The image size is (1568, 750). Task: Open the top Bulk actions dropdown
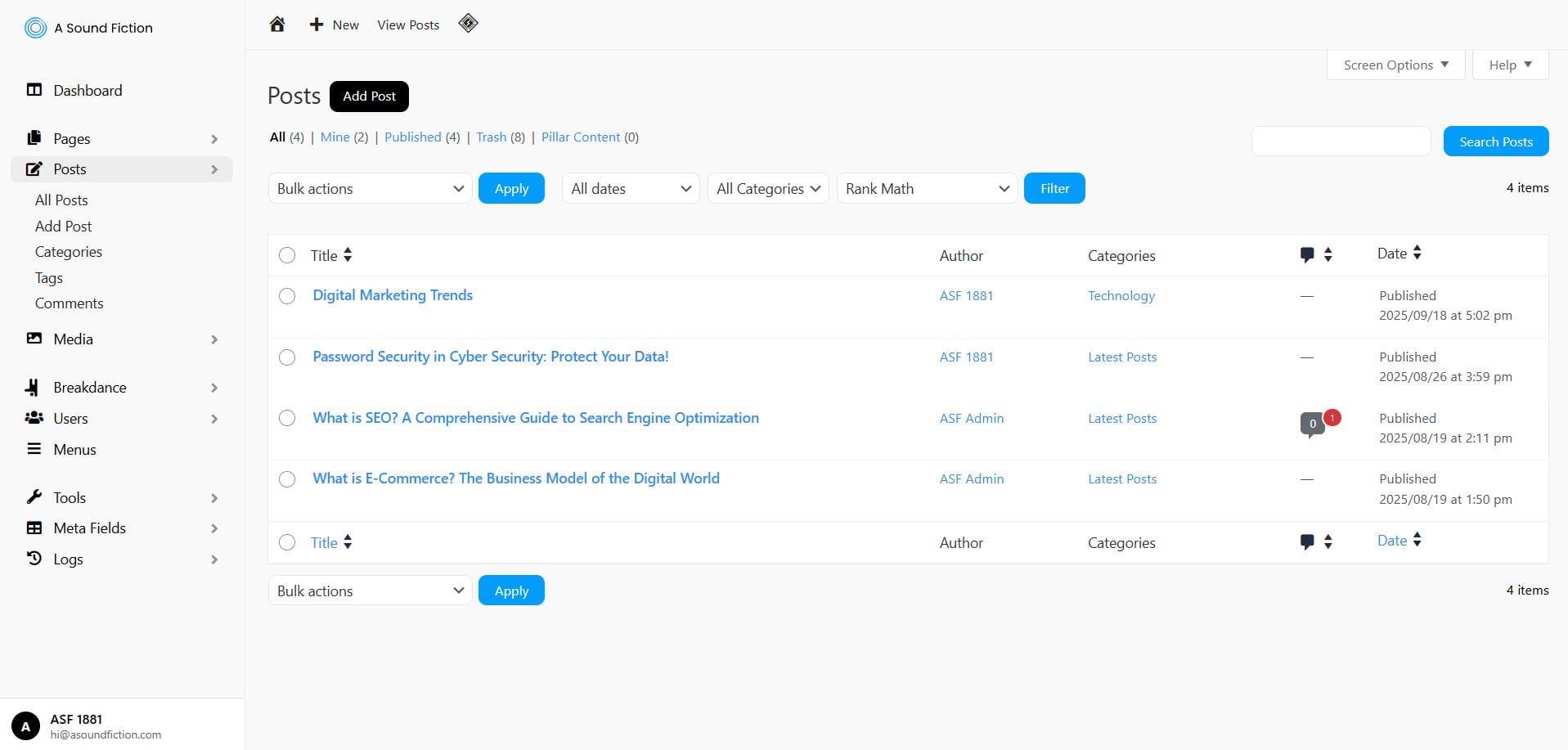click(370, 189)
